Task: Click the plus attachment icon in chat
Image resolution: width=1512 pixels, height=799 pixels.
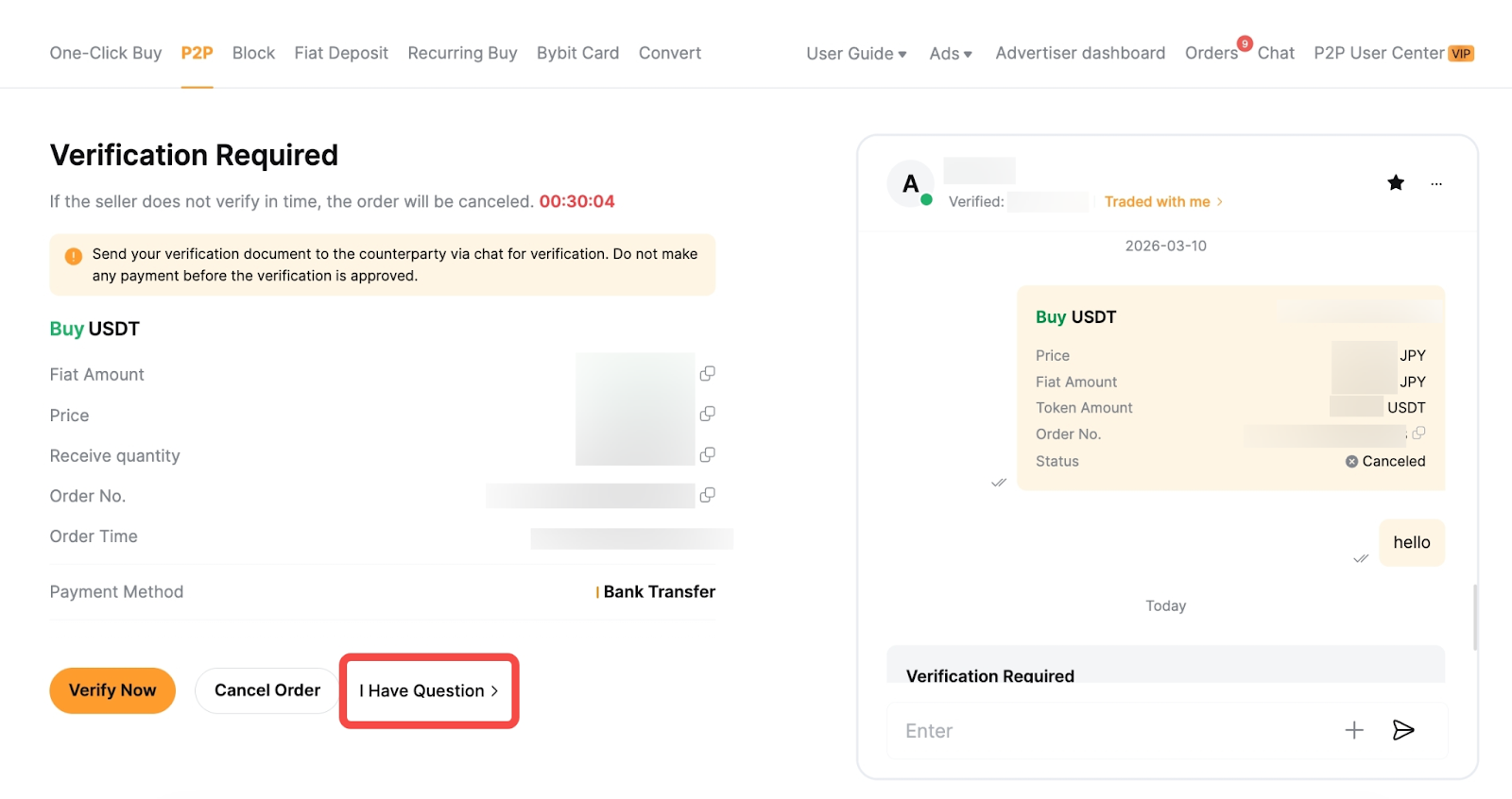Action: (x=1354, y=730)
